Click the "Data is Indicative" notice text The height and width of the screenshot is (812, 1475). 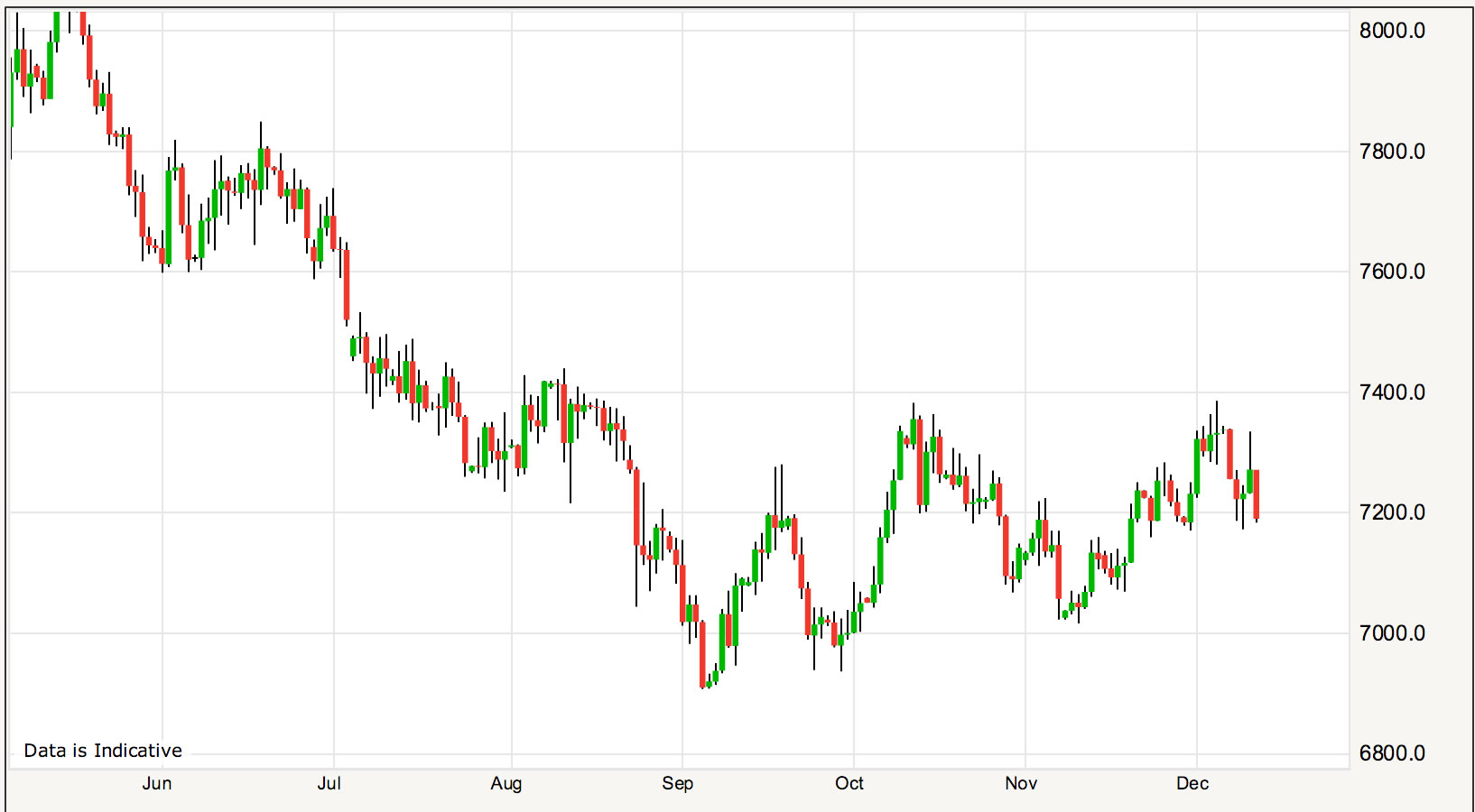pyautogui.click(x=103, y=751)
